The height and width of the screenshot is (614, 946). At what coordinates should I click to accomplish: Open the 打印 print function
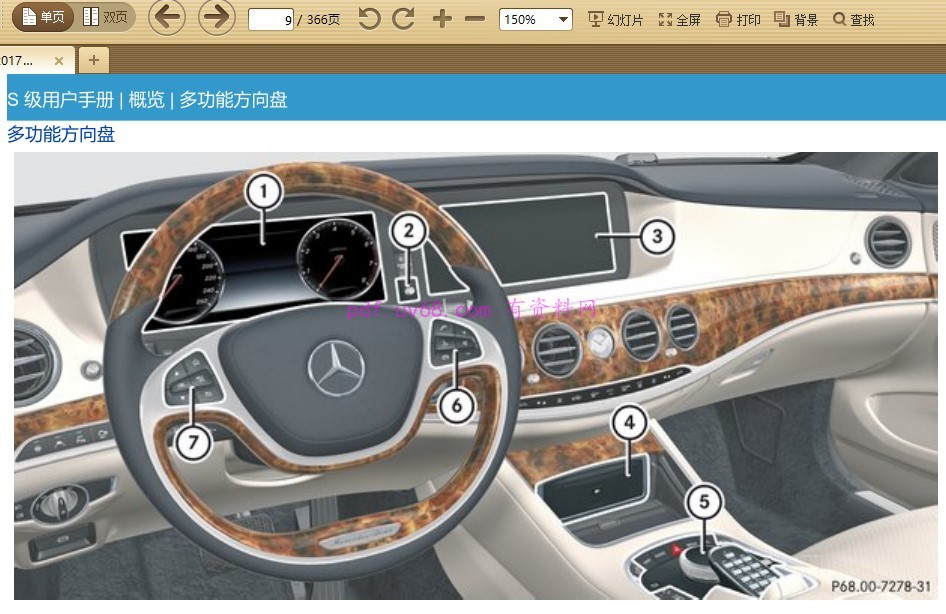point(738,18)
